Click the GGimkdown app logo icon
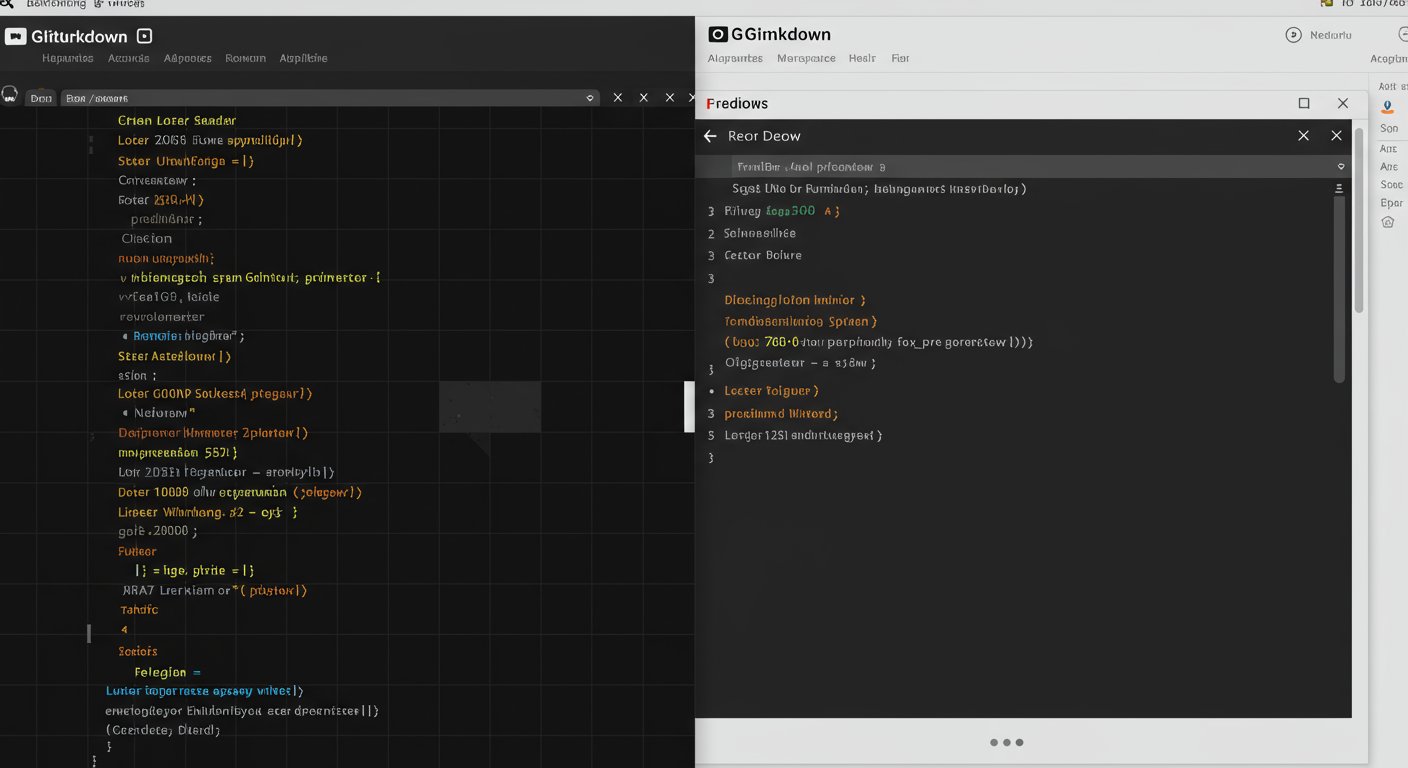The height and width of the screenshot is (768, 1408). (717, 33)
